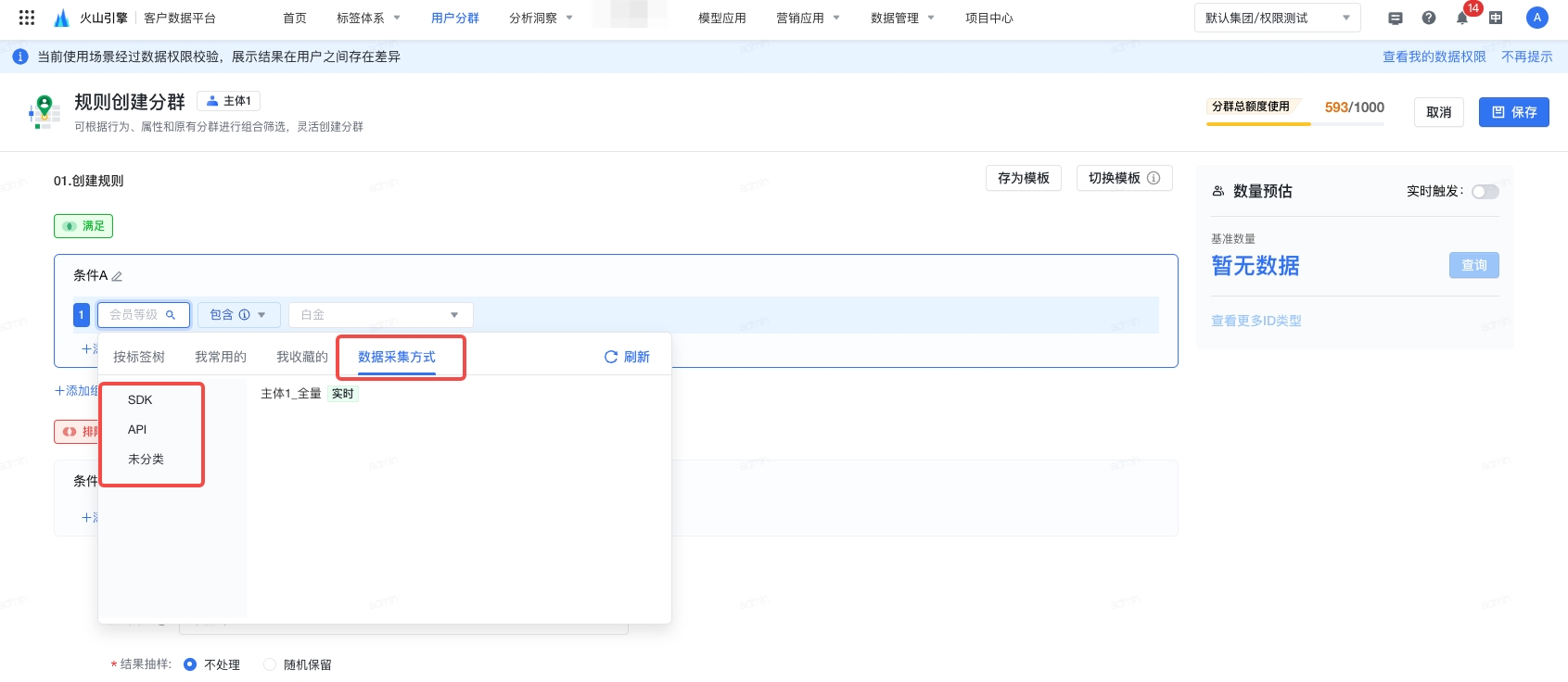
Task: Click the 分群总额度使用 quota progress bar
Action: tap(1295, 123)
